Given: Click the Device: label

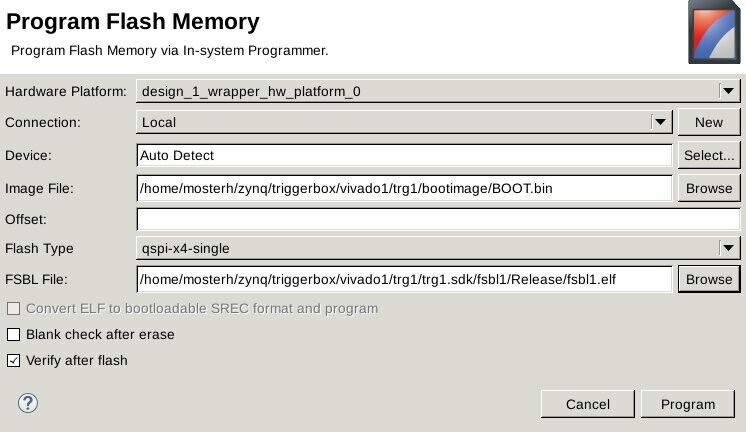Looking at the screenshot, I should [28, 155].
